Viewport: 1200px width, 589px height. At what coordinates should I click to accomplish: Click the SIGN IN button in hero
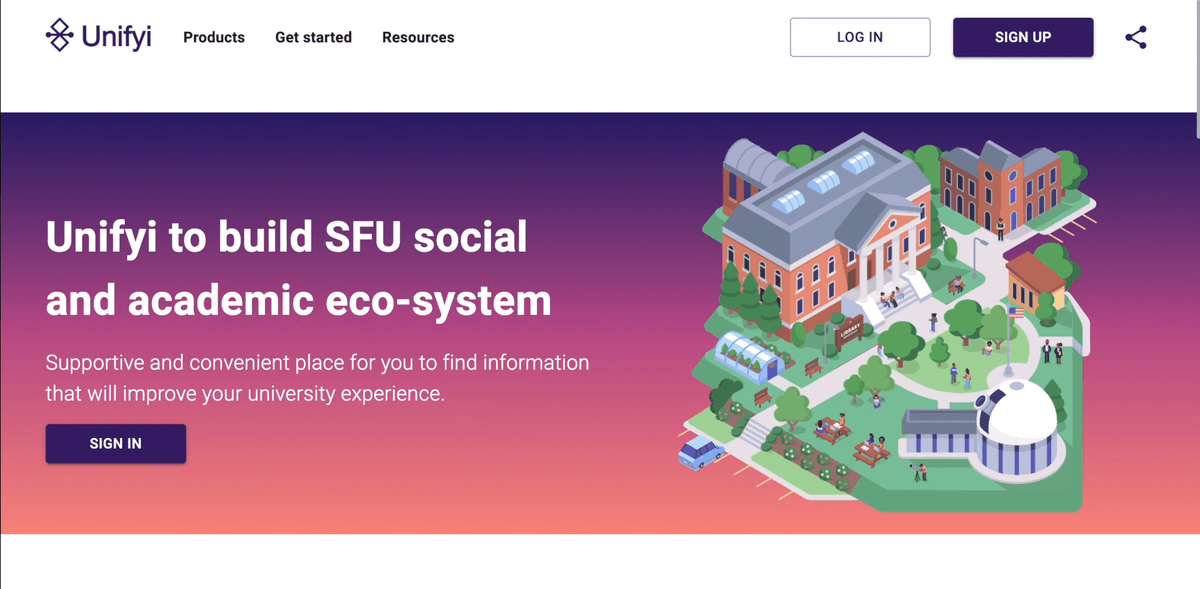[x=116, y=444]
